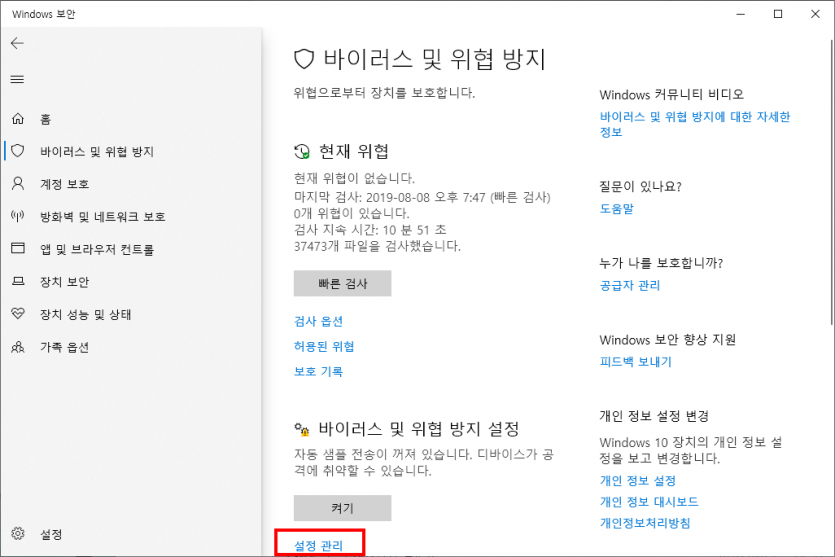835x557 pixels.
Task: Click the shield icon for virus protection
Action: coord(18,151)
